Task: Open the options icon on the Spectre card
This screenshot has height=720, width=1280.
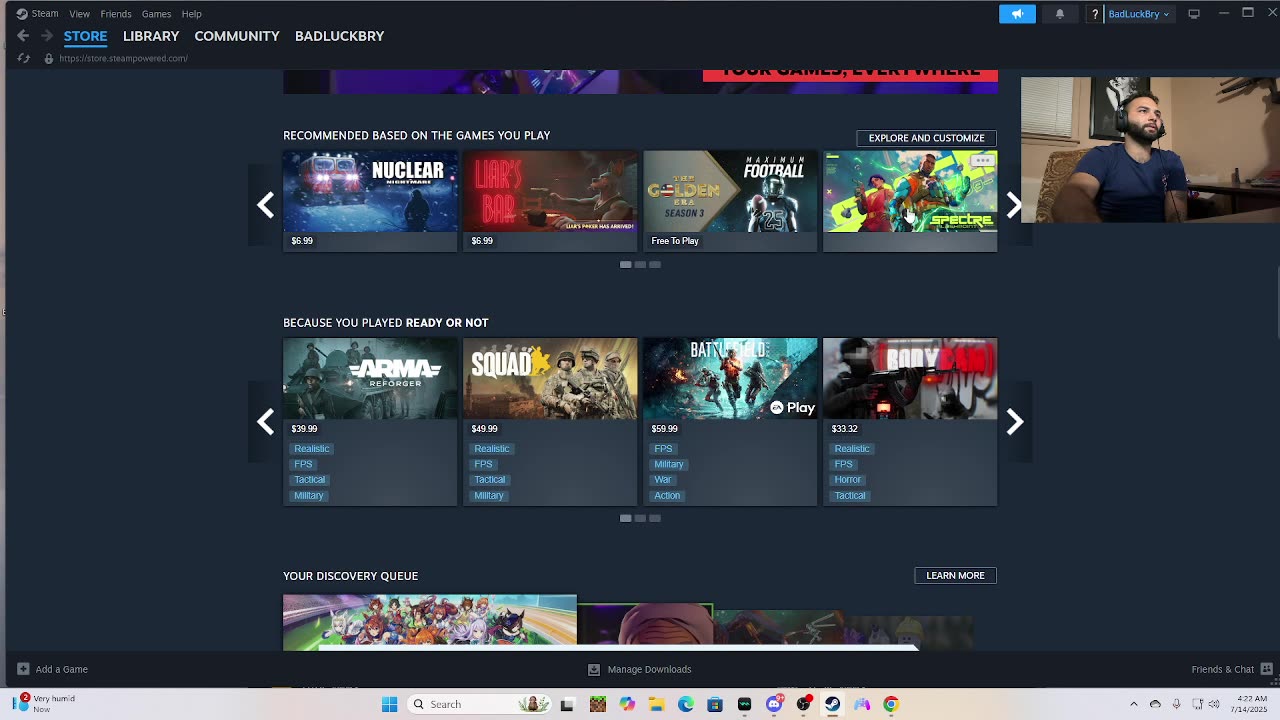Action: click(x=983, y=160)
